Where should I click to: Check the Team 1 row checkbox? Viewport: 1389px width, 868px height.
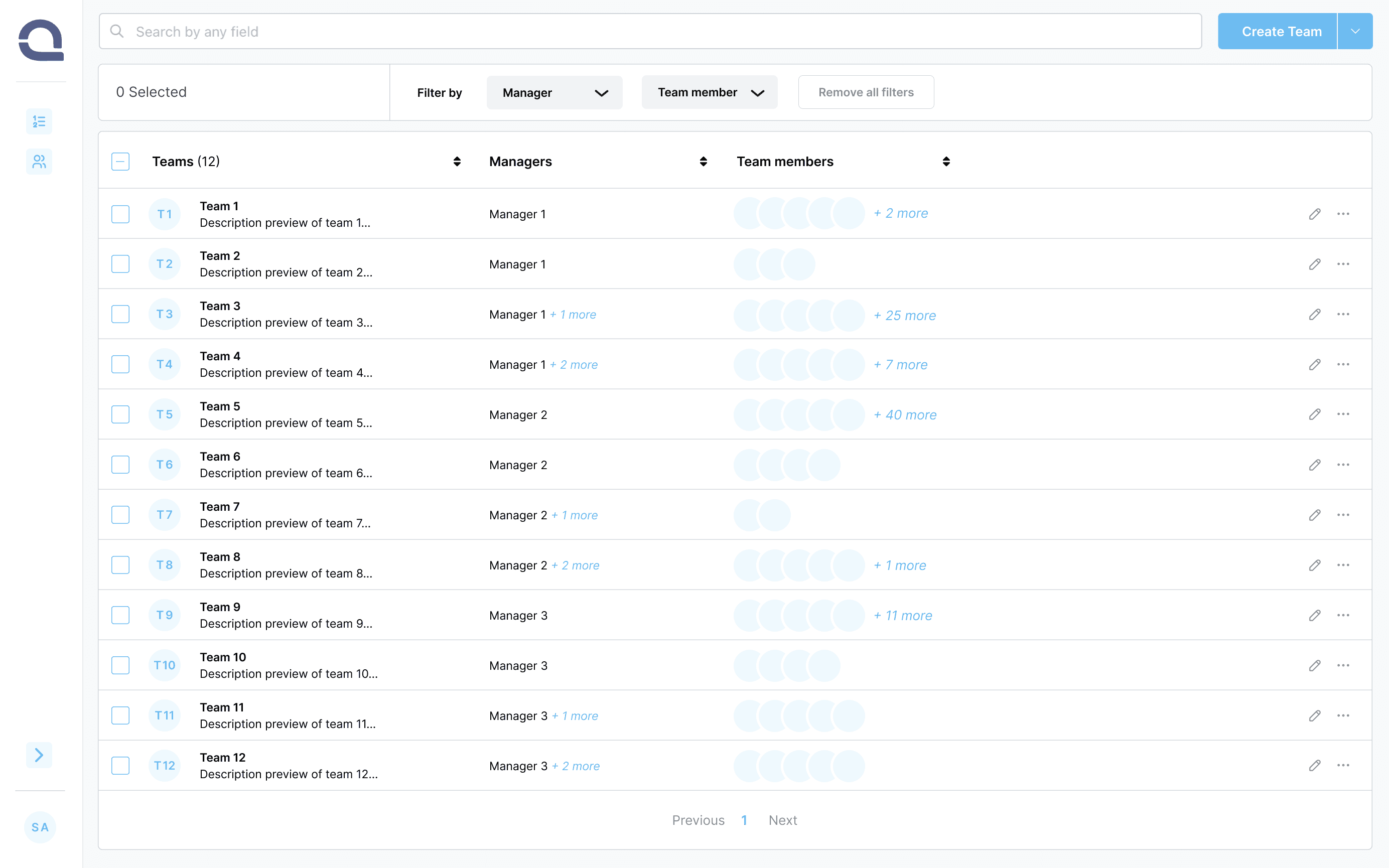pos(120,214)
